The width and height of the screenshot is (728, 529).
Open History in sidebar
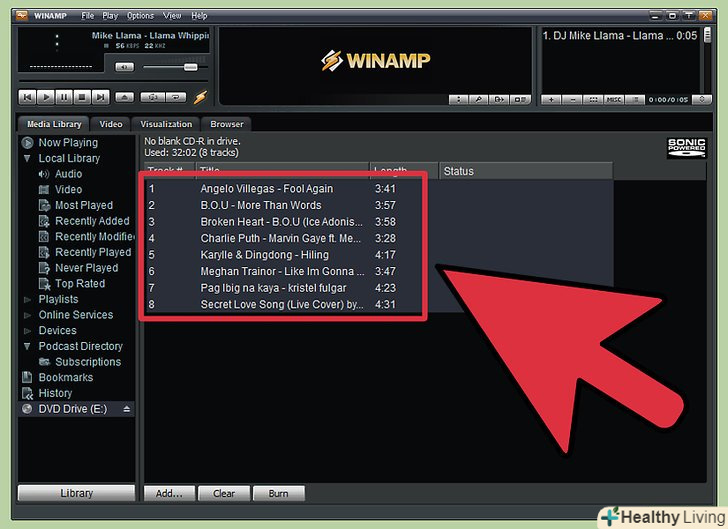[55, 393]
